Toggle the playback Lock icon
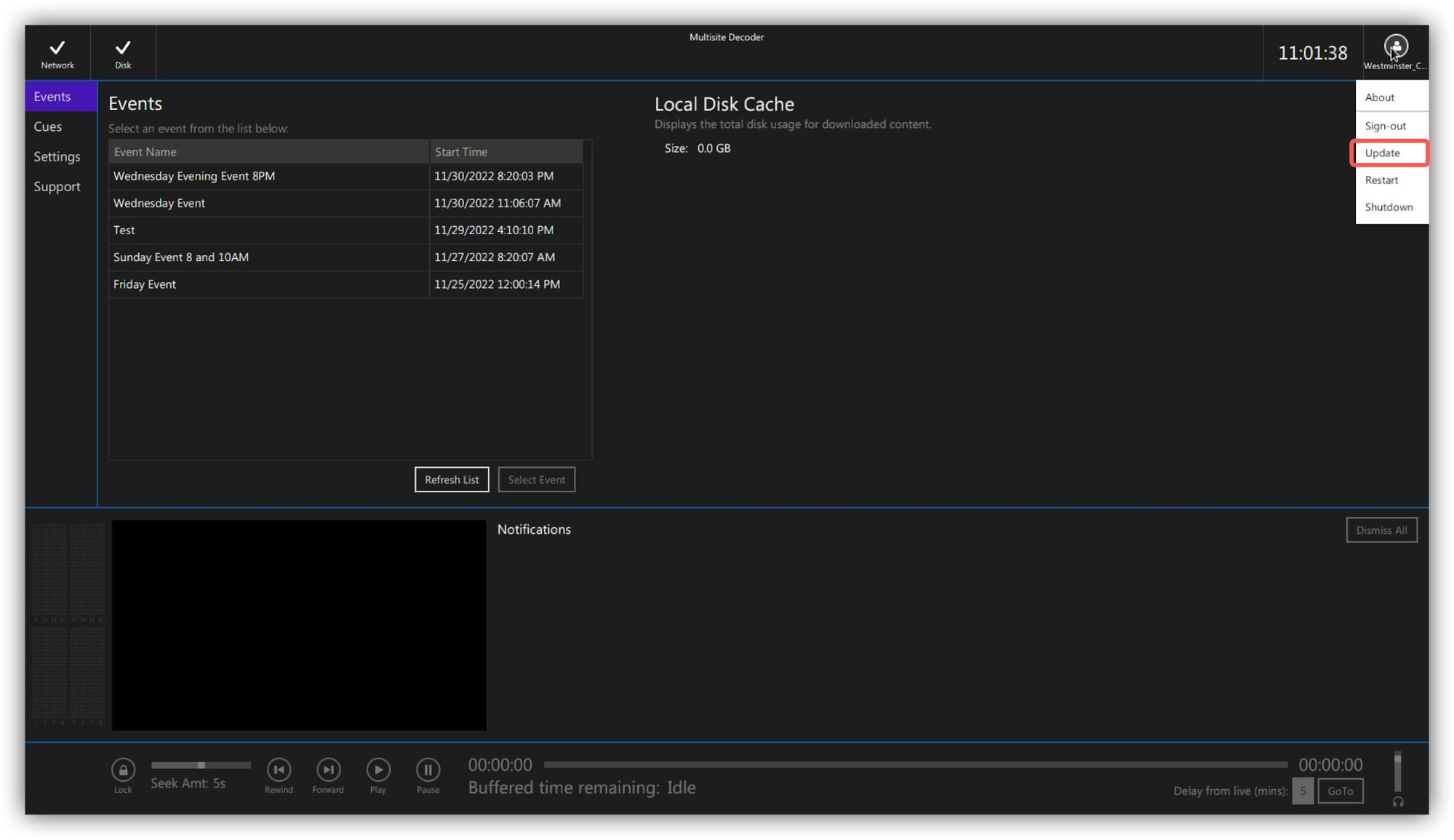 (123, 769)
